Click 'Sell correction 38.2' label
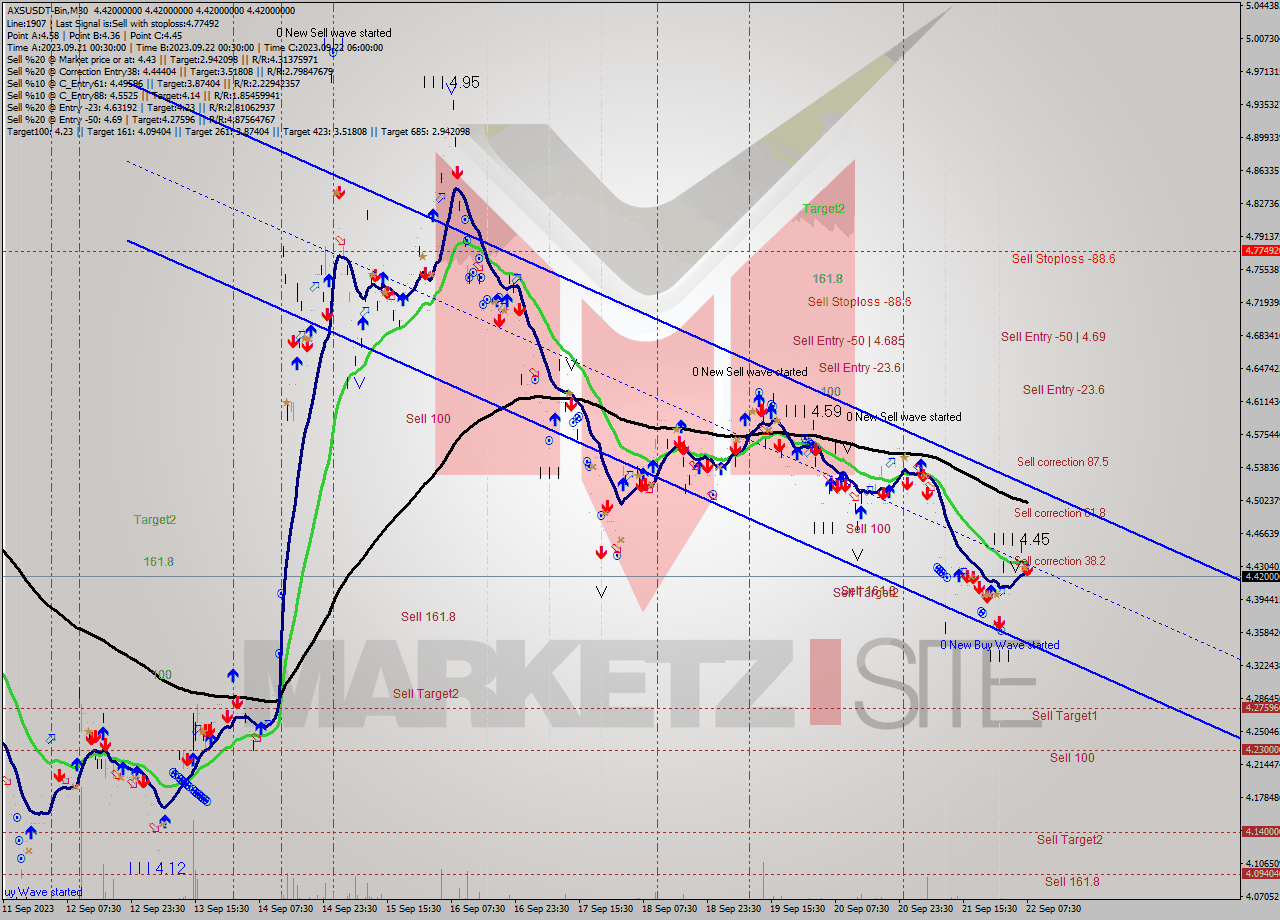This screenshot has width=1280, height=920. click(1060, 561)
